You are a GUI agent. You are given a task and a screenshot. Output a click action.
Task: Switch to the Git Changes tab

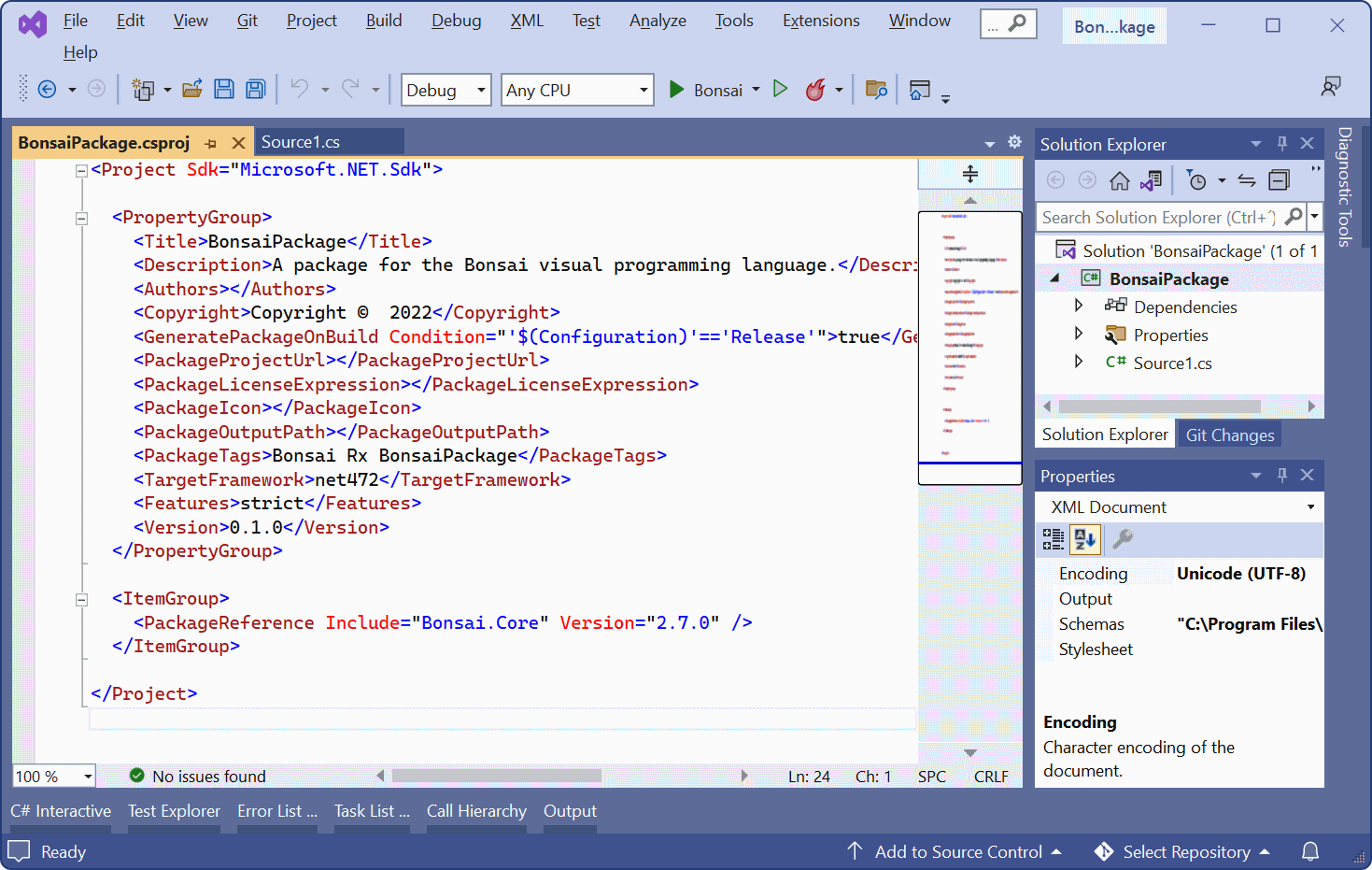click(1229, 435)
